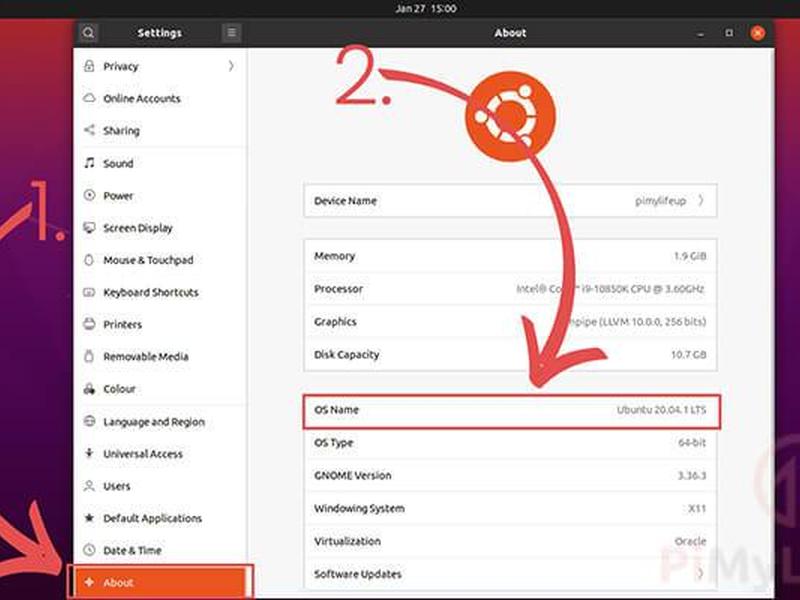Open the hamburger menu in Settings header
Image resolution: width=800 pixels, height=600 pixels.
click(232, 33)
